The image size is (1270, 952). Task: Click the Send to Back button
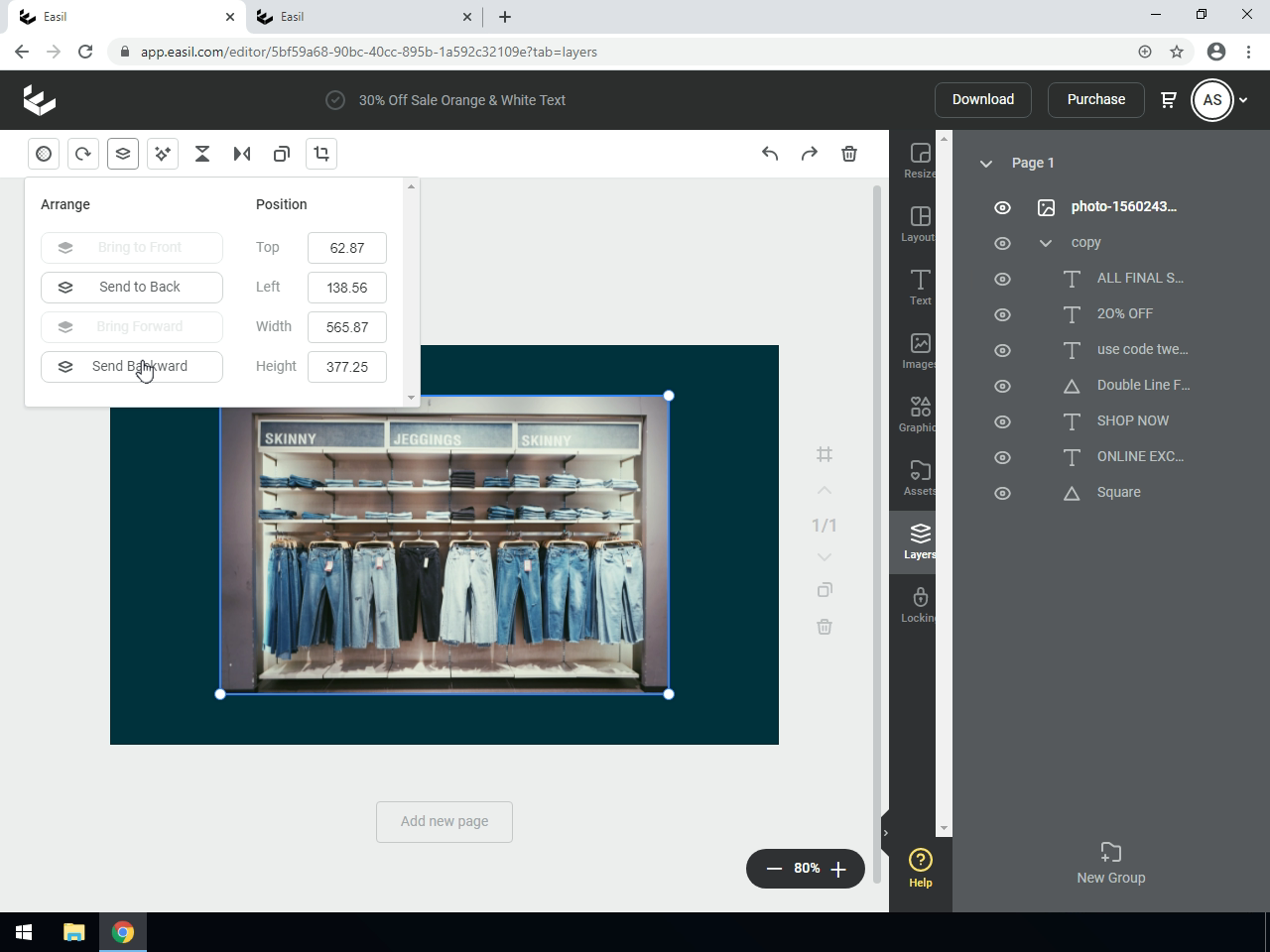pyautogui.click(x=132, y=288)
